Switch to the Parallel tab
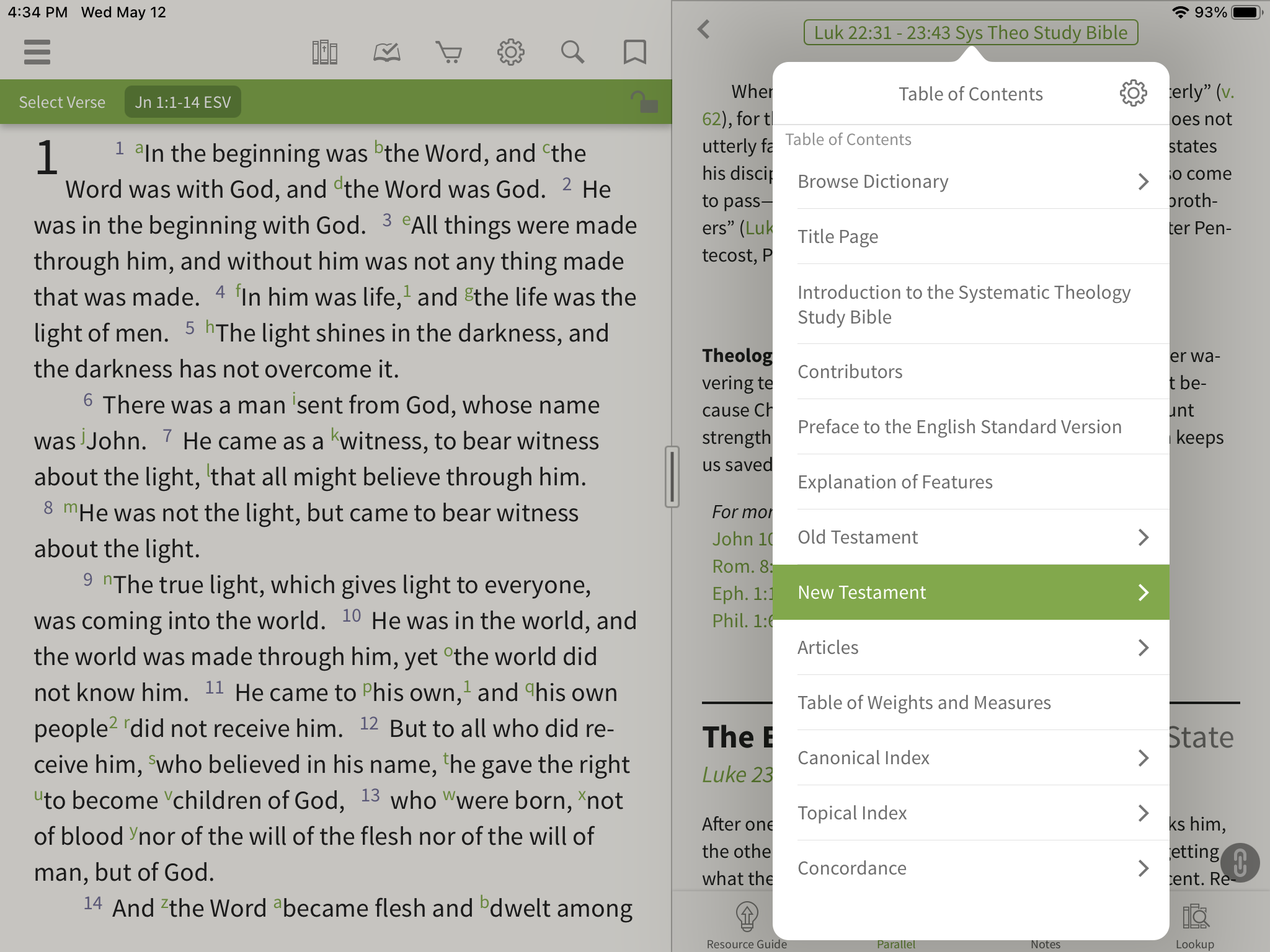 click(896, 944)
